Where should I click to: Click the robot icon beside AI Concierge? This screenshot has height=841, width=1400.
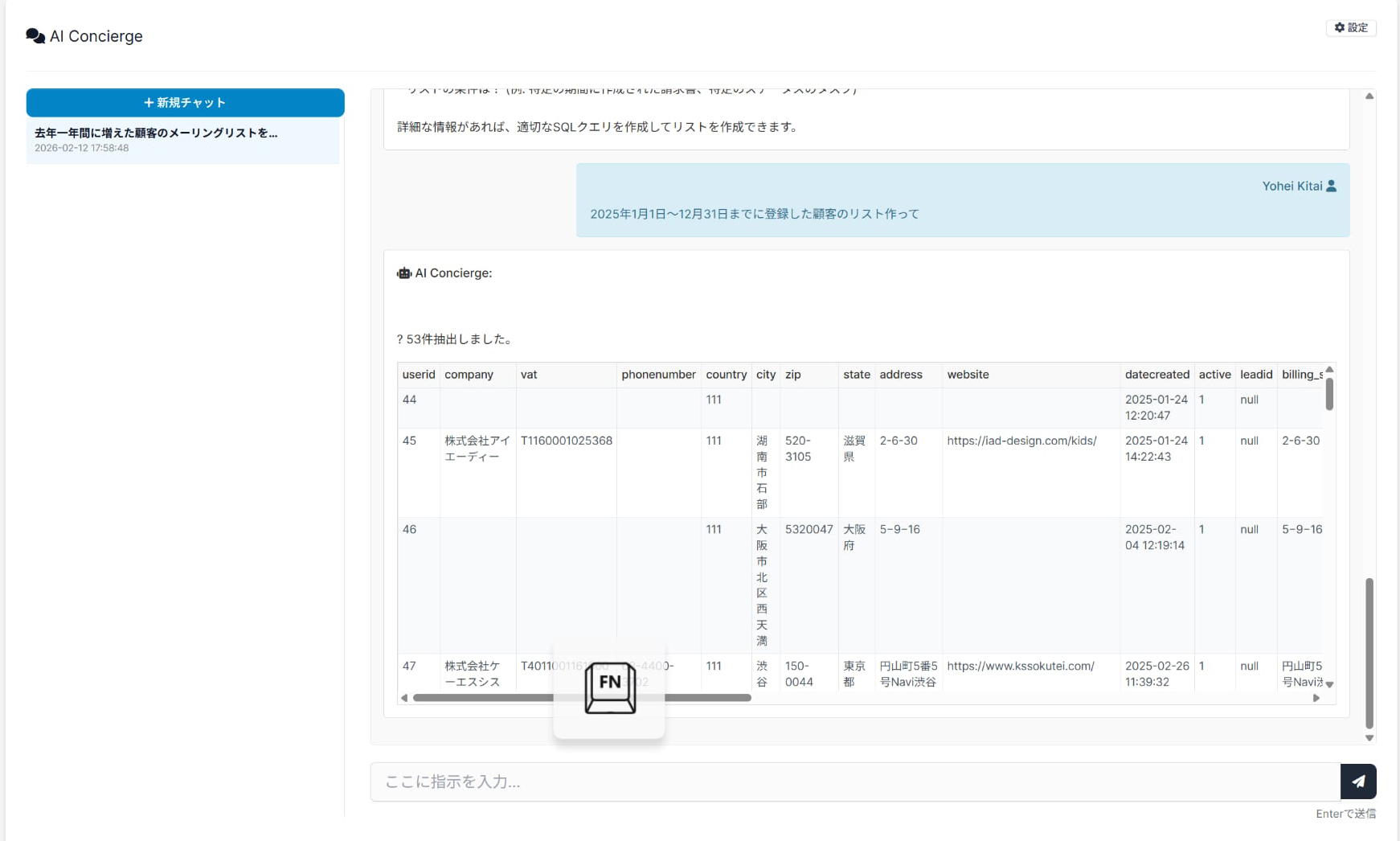(403, 273)
